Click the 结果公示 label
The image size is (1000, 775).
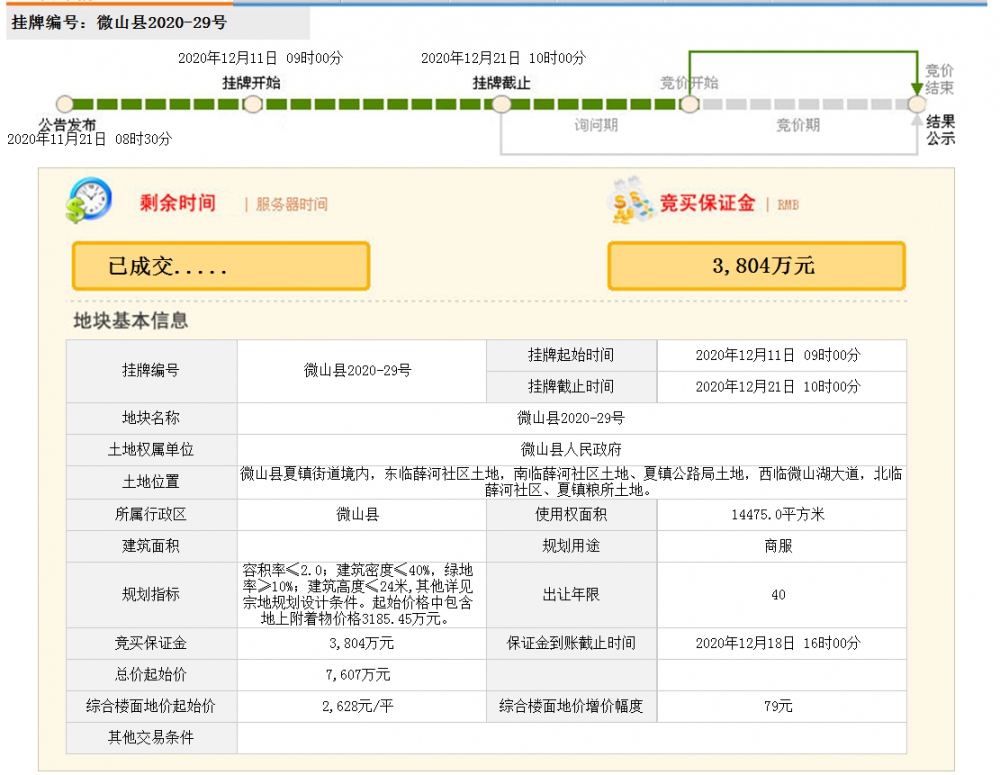pos(941,130)
